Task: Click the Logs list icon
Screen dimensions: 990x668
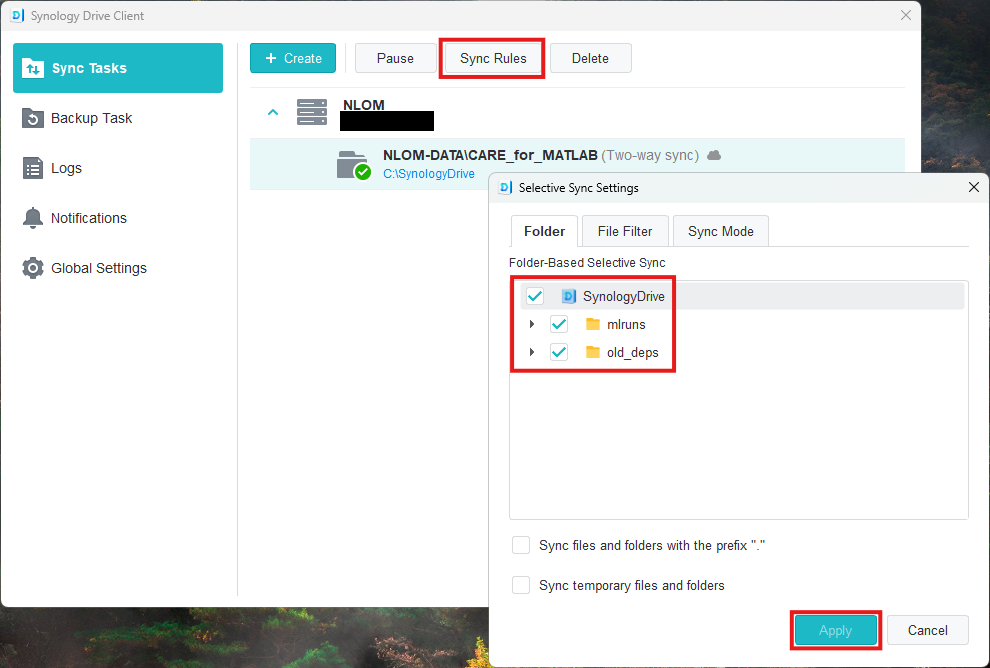Action: pos(32,168)
